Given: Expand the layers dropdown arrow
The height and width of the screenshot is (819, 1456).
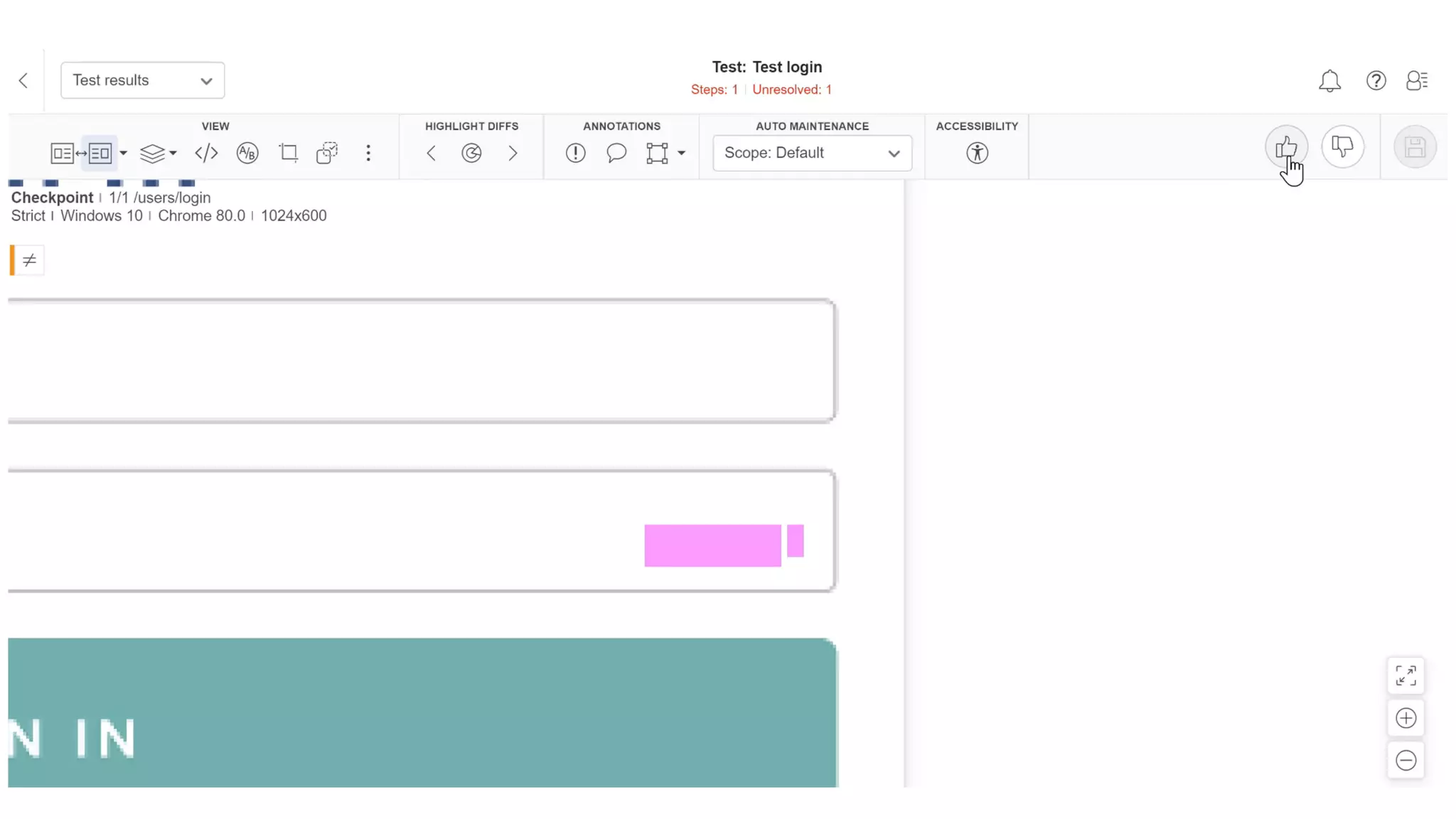Looking at the screenshot, I should coord(173,153).
